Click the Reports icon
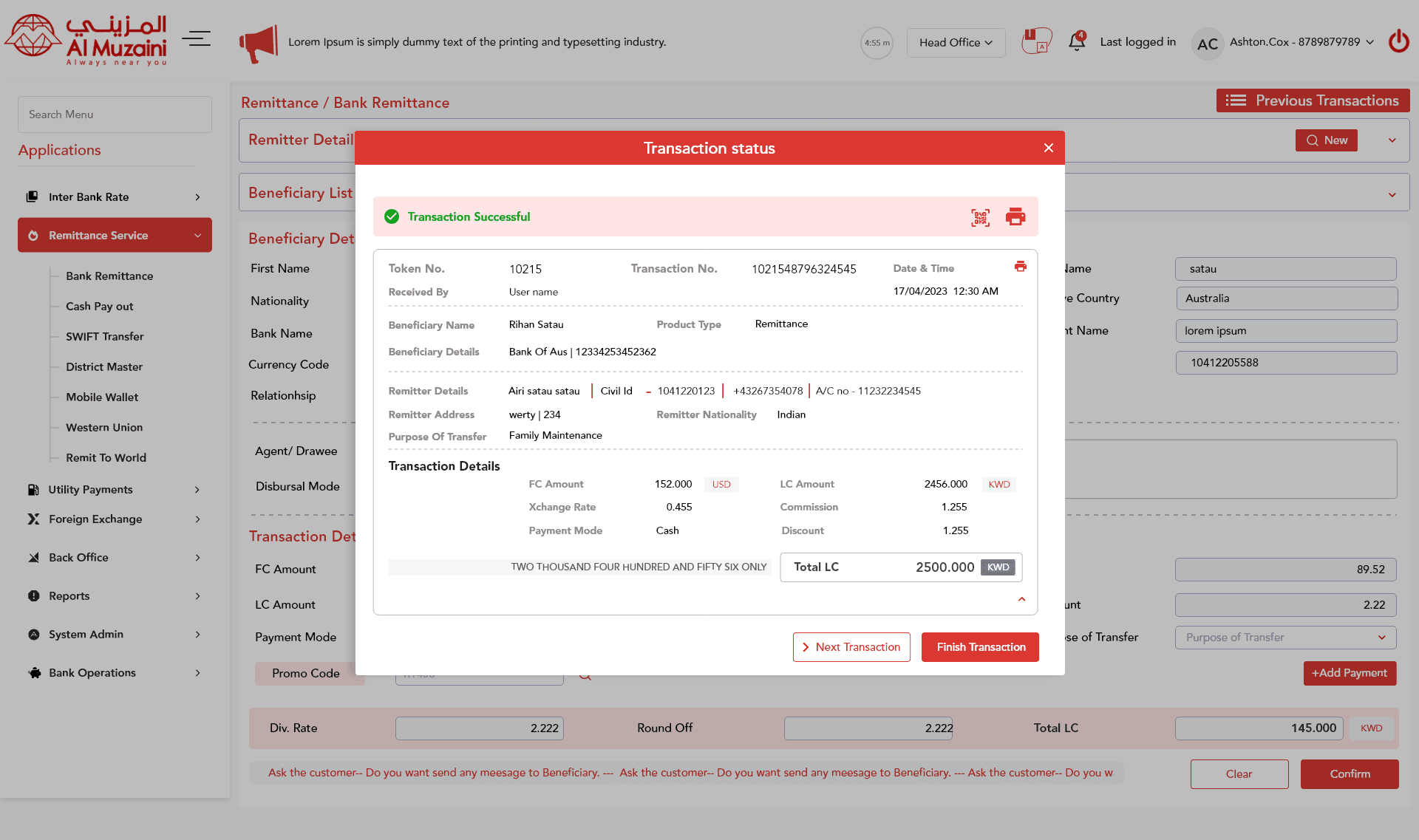The height and width of the screenshot is (840, 1419). click(33, 595)
